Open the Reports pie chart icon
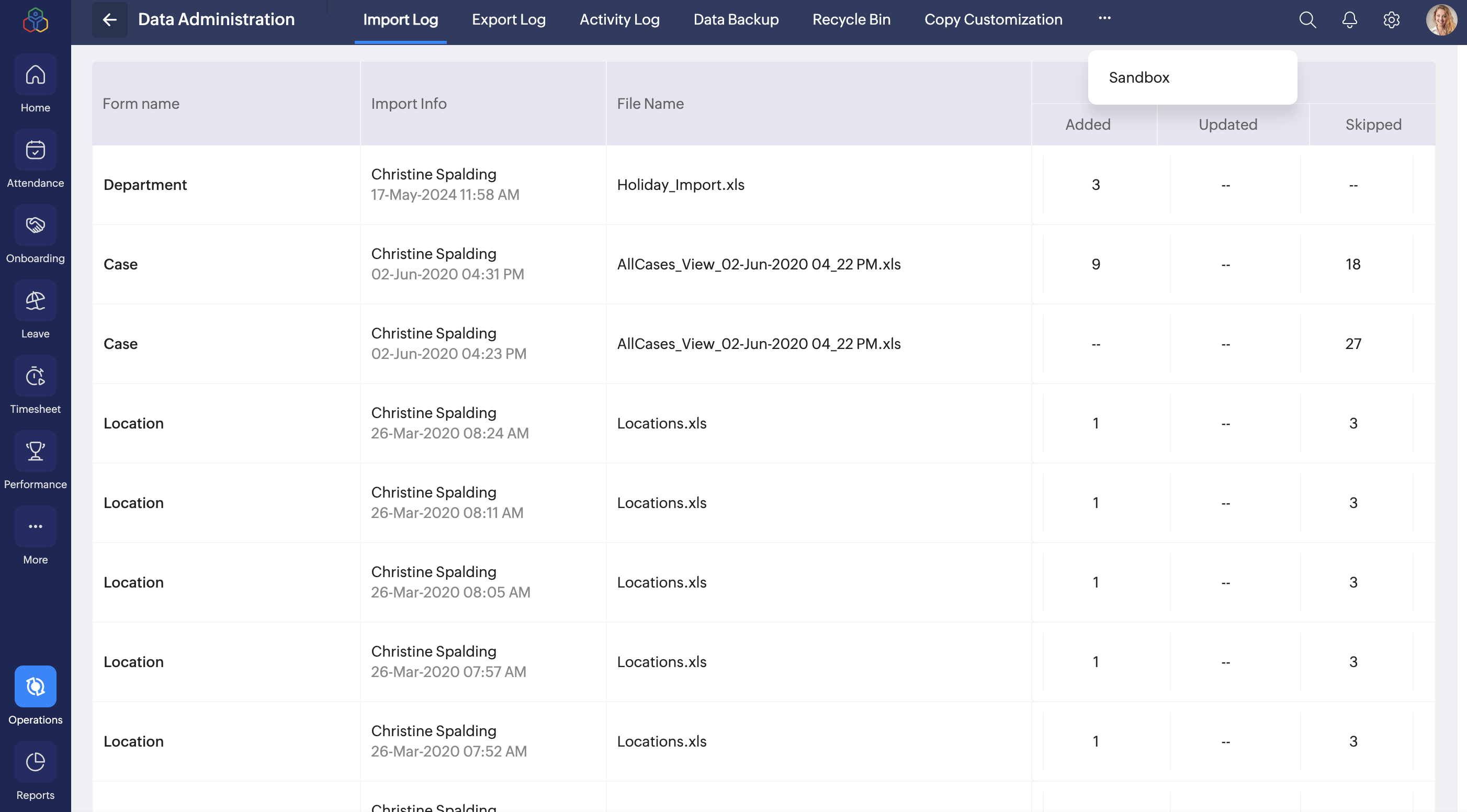The image size is (1467, 812). pos(35,762)
